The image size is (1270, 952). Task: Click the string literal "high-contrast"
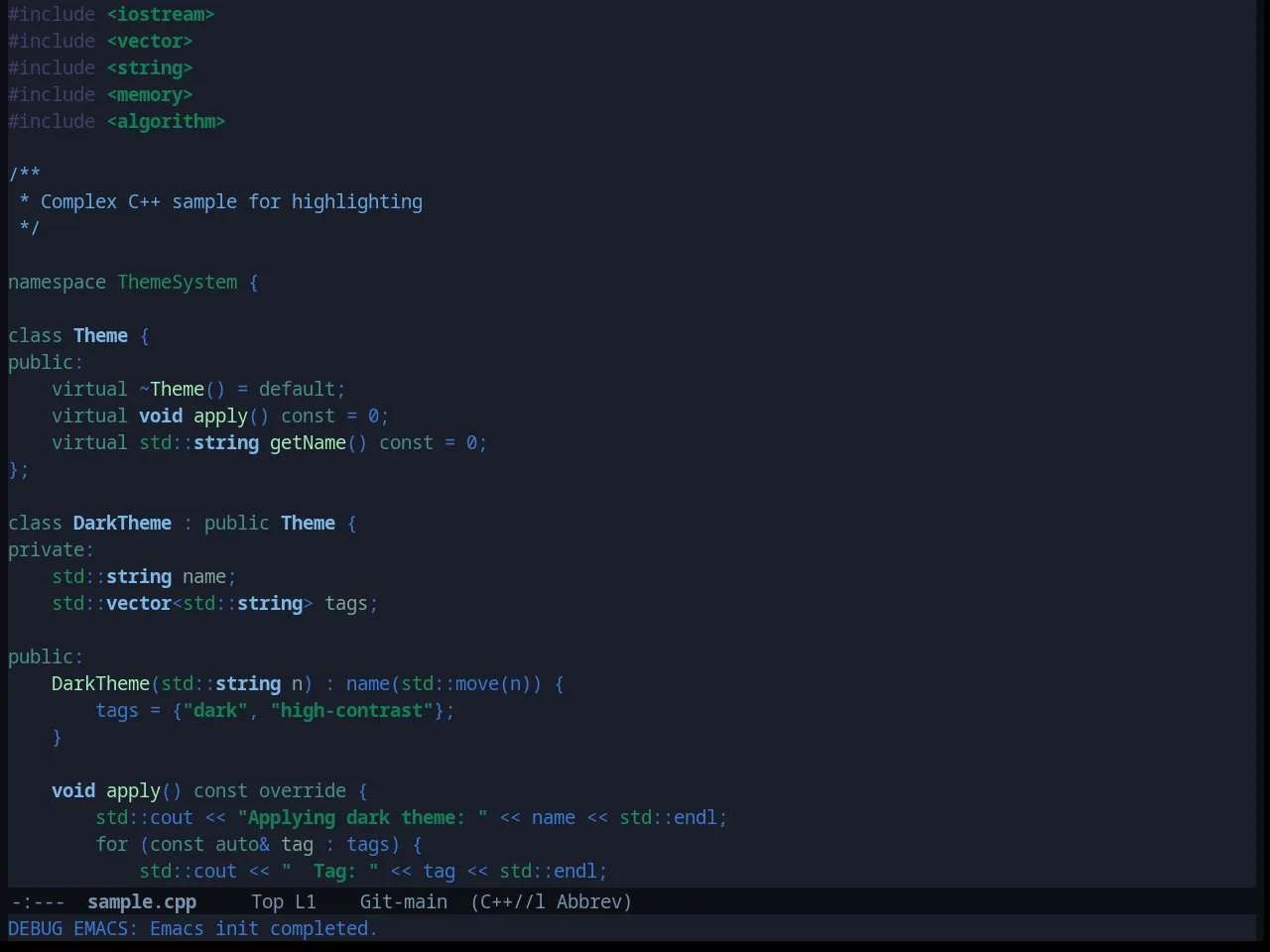[x=351, y=710]
